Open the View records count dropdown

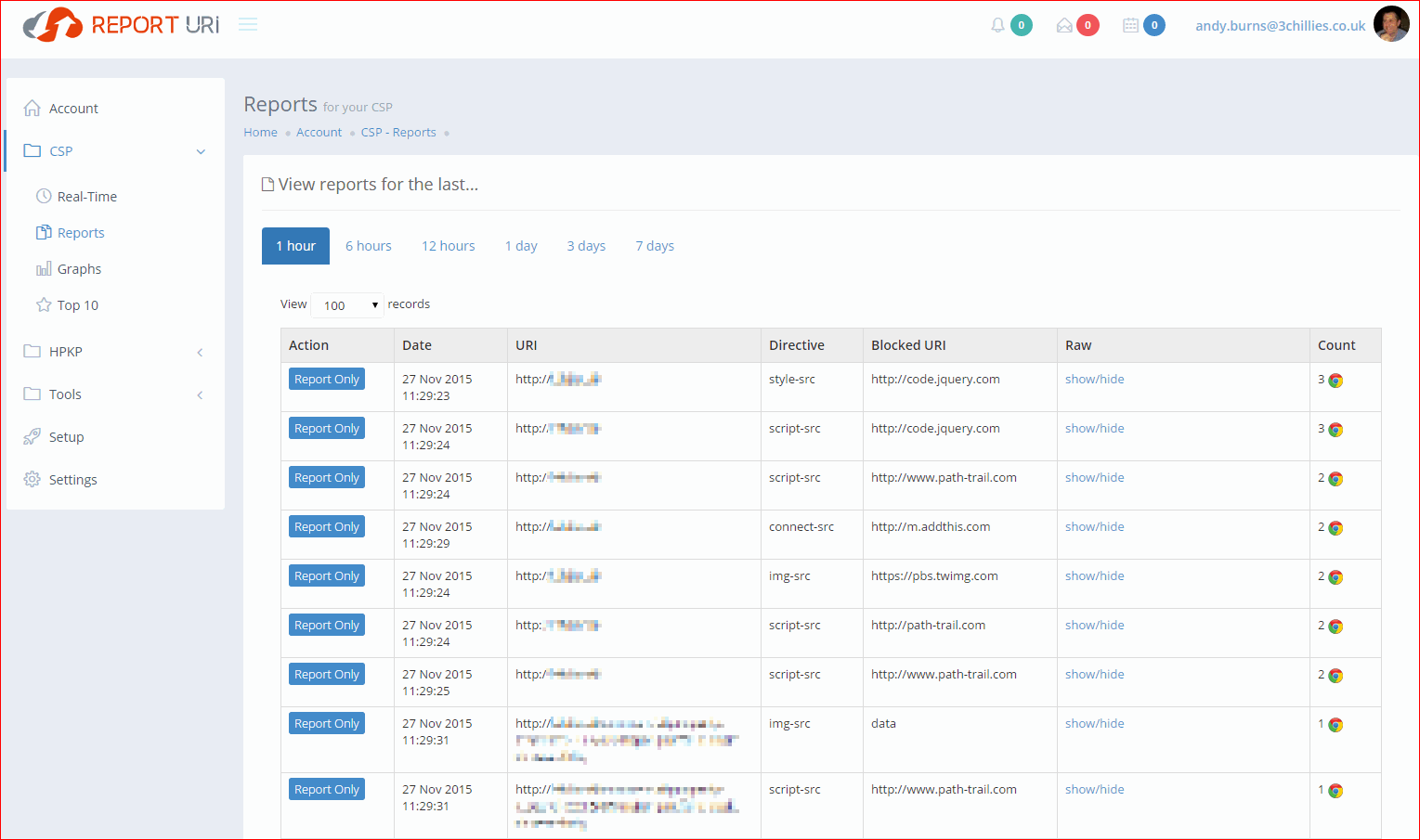347,305
